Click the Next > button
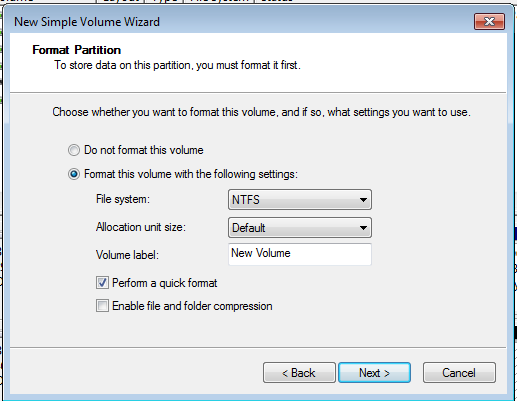This screenshot has height=401, width=517. point(374,373)
